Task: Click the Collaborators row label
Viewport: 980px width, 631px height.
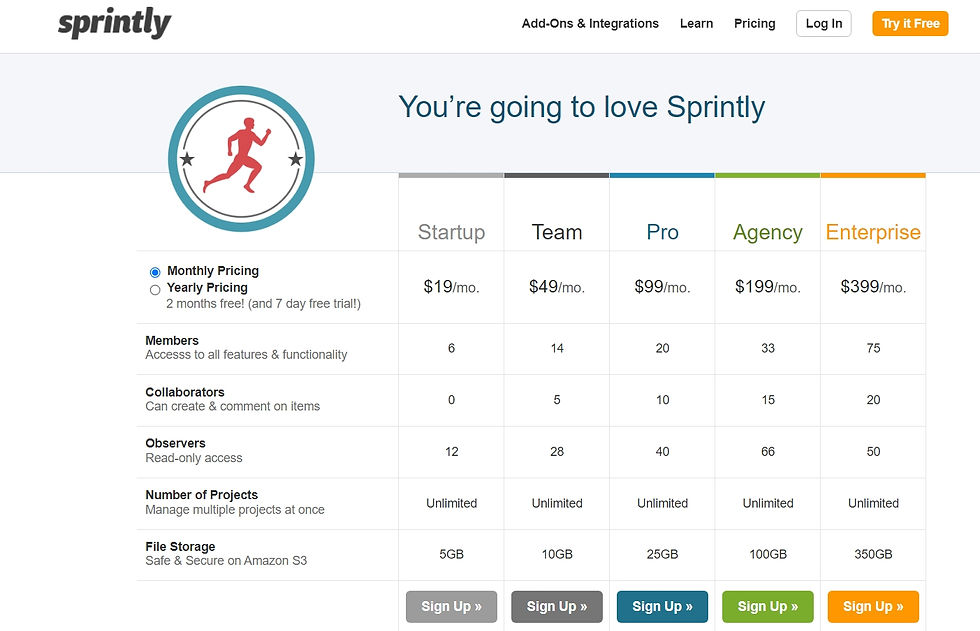Action: coord(185,392)
